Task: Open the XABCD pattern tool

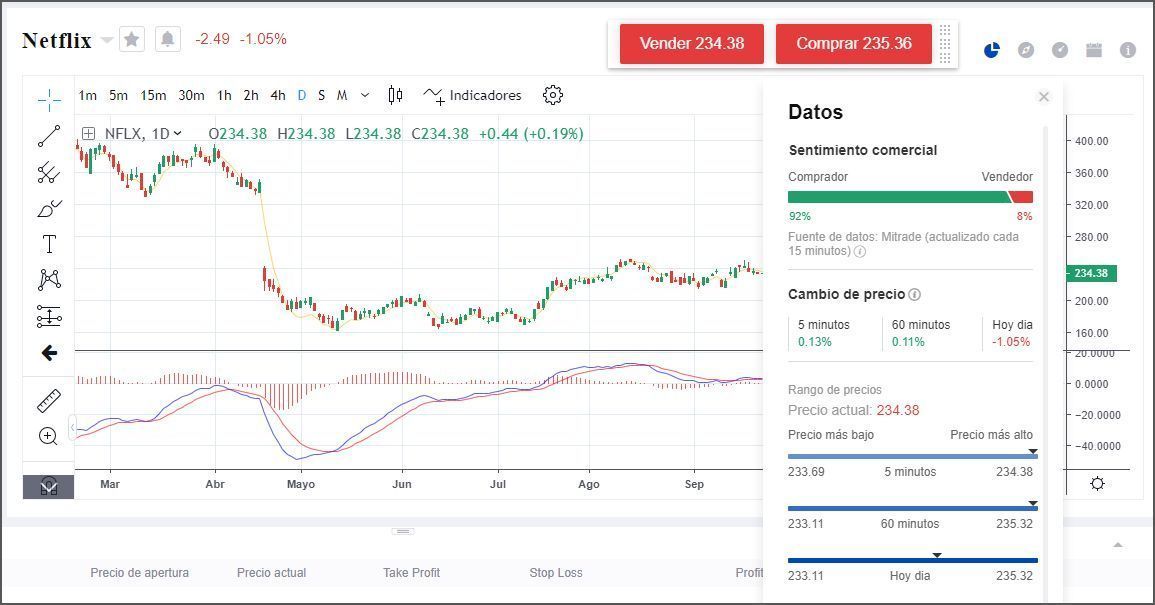Action: pos(47,279)
